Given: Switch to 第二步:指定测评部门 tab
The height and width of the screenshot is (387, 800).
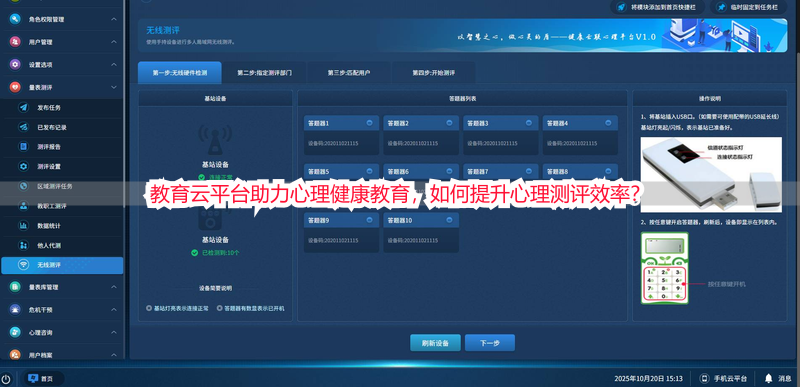Looking at the screenshot, I should [264, 73].
